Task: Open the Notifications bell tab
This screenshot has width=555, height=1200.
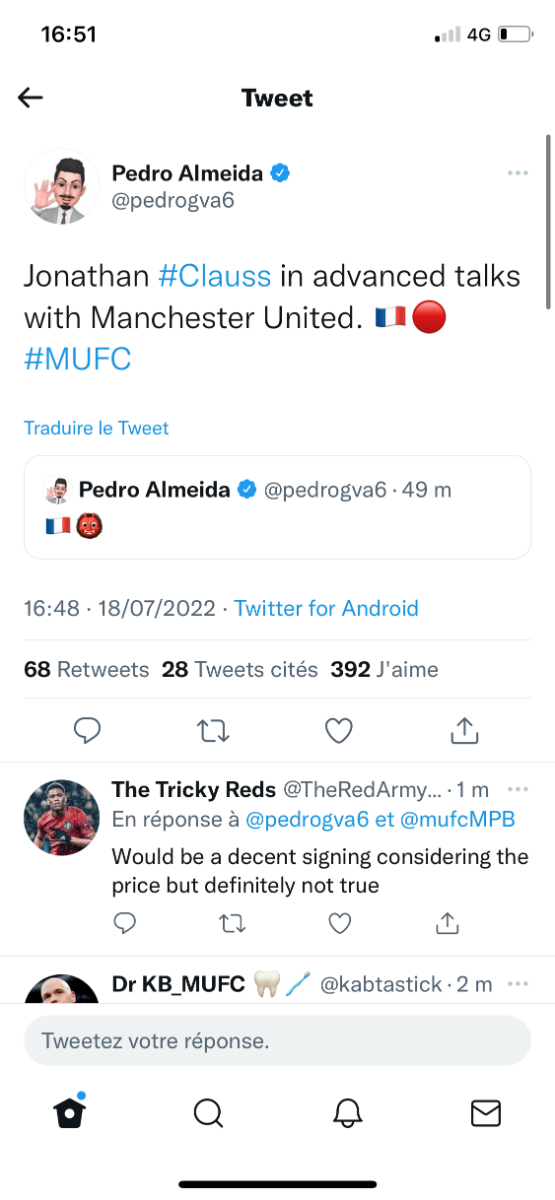Action: 347,1113
